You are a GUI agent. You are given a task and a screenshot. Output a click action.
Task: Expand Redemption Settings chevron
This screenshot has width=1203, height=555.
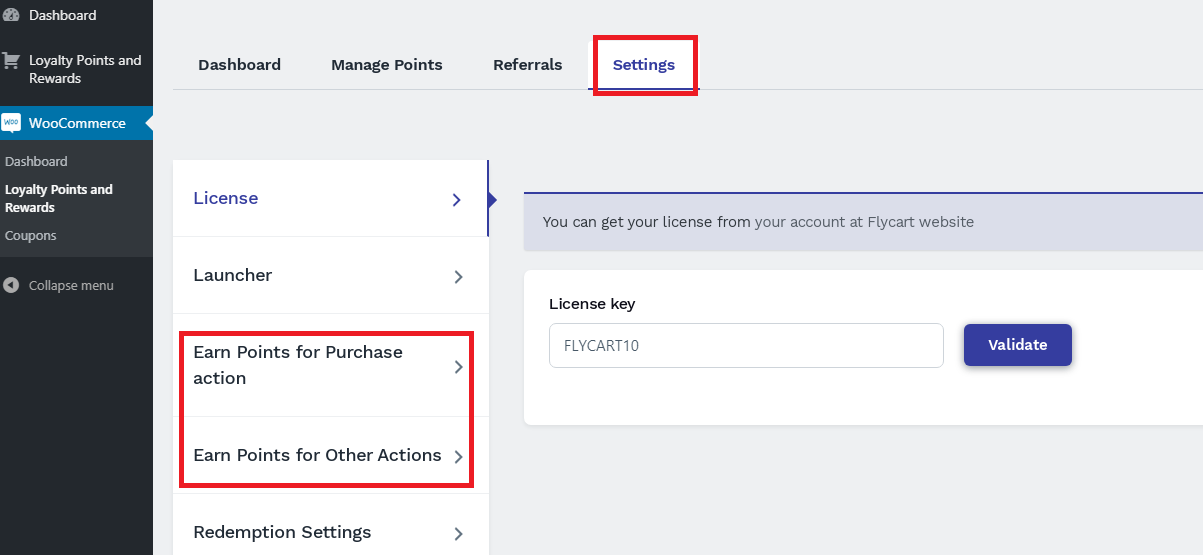coord(458,533)
